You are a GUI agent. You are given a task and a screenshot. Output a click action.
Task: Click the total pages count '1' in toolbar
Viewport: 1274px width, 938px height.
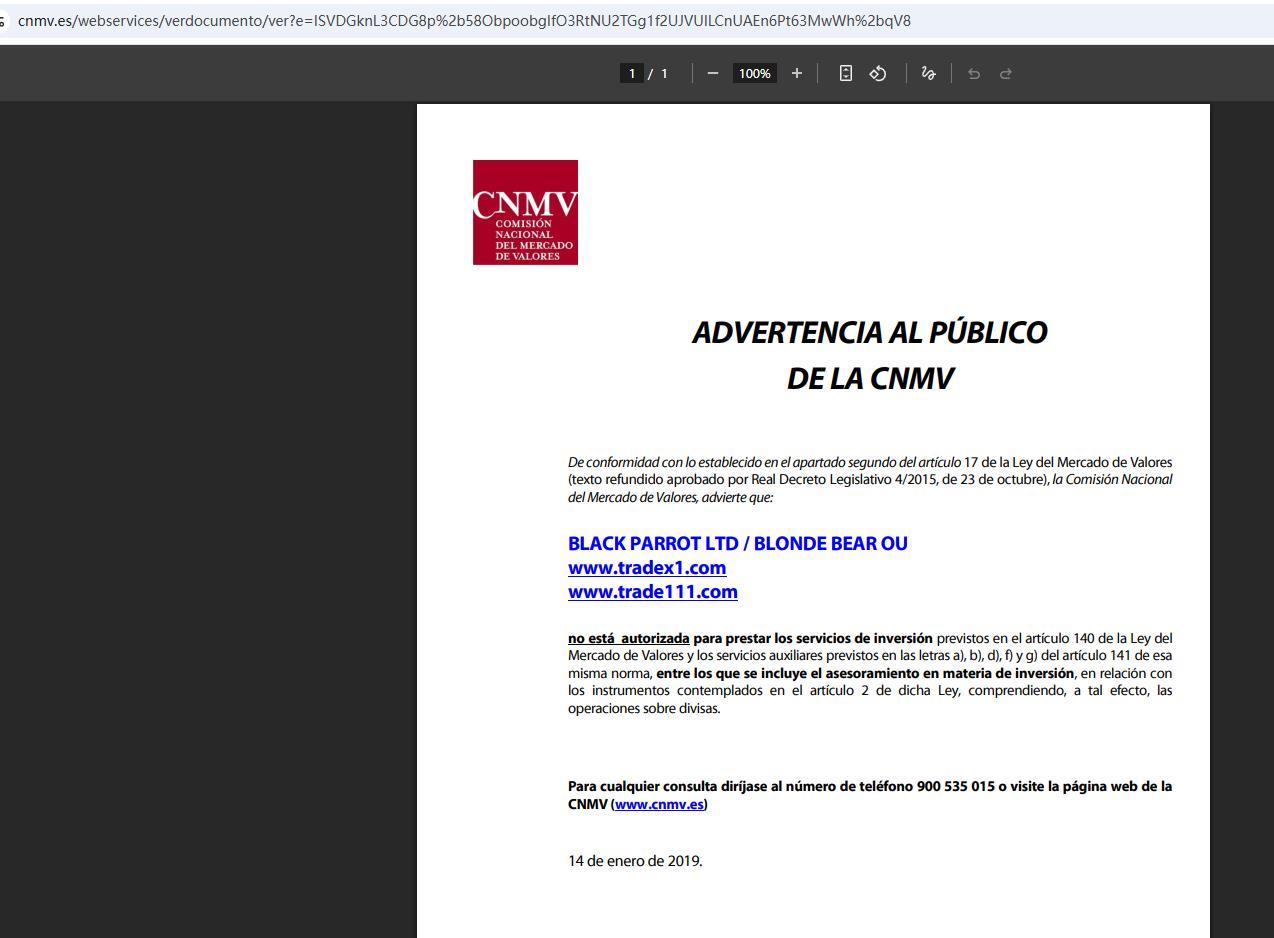pos(664,73)
